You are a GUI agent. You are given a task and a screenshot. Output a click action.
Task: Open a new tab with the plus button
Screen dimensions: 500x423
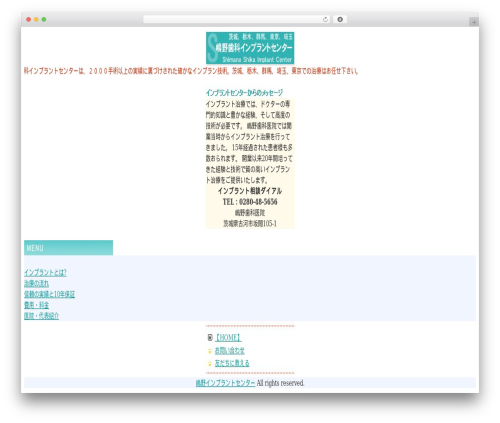pos(474,22)
